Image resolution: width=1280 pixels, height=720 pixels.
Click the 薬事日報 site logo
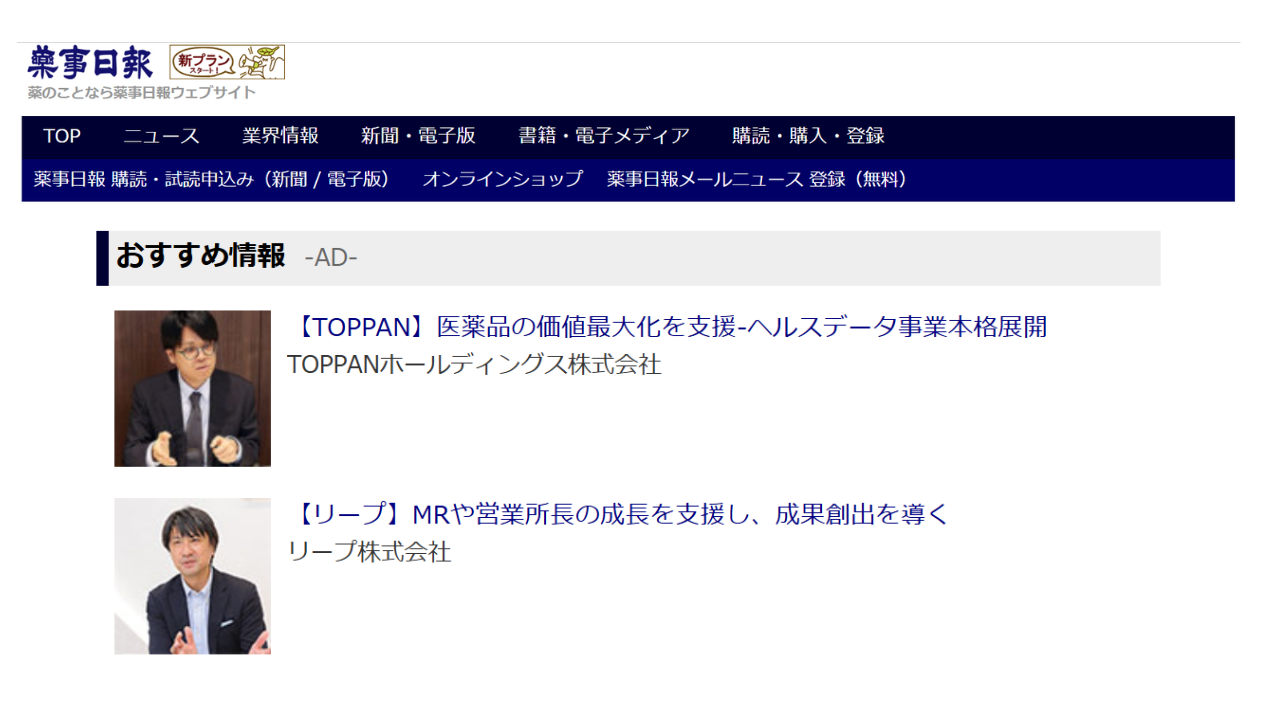(90, 63)
